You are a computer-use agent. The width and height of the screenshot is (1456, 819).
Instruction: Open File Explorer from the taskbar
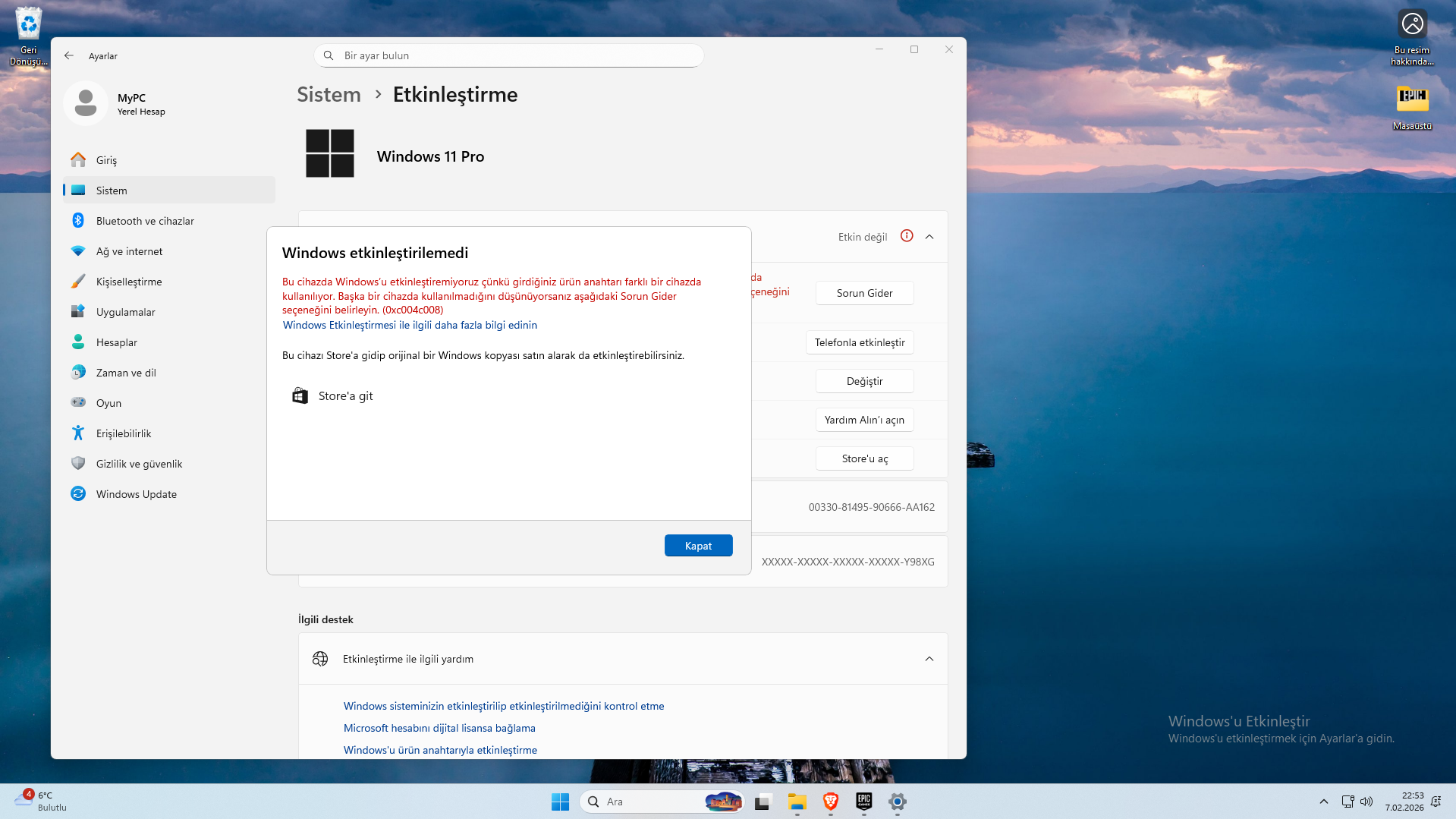797,802
